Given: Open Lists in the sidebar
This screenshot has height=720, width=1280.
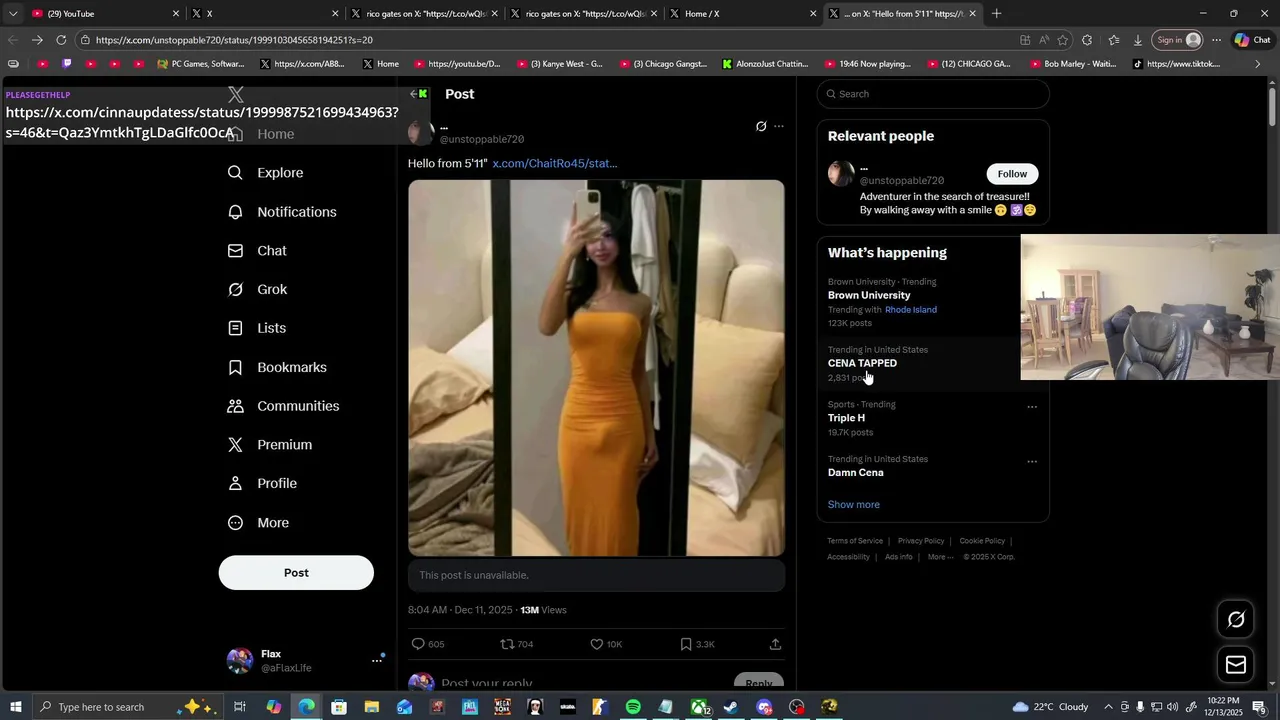Looking at the screenshot, I should [257, 328].
